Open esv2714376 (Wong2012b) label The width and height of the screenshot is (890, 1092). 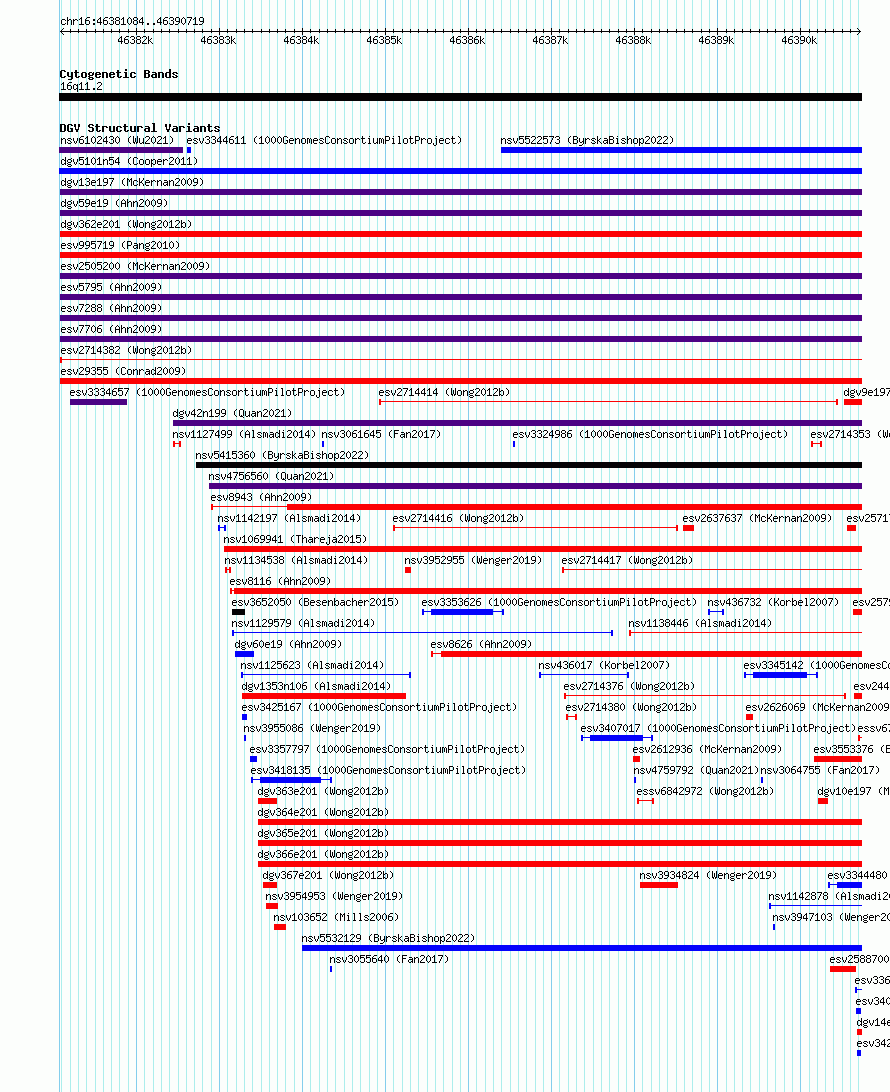(x=630, y=686)
